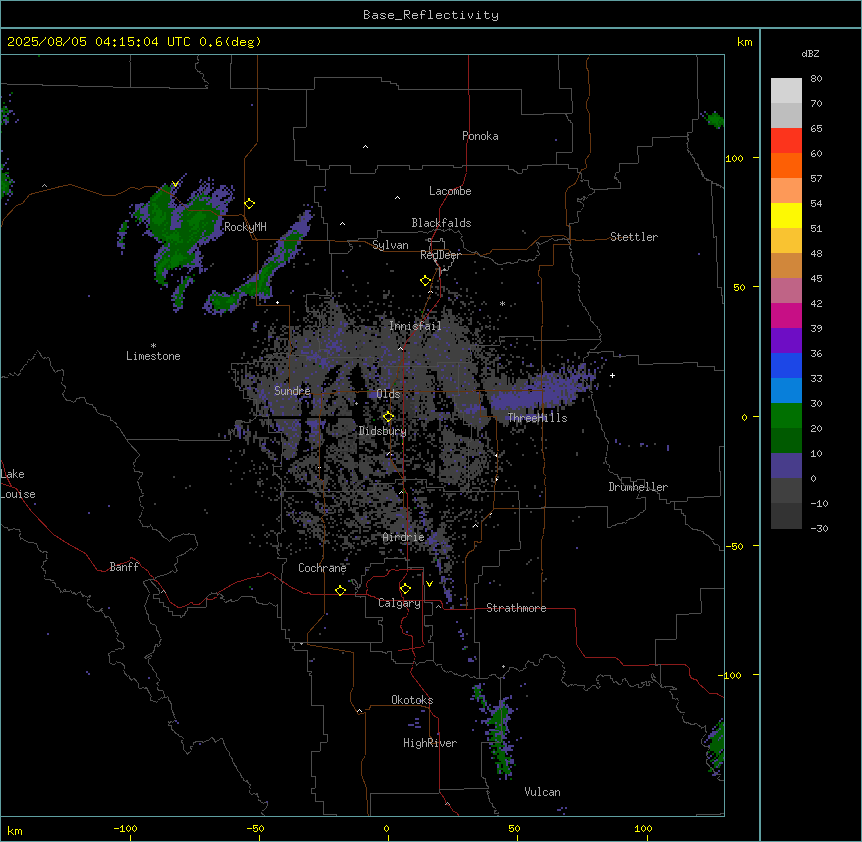Pick the salmon 54-57 dBZ legend swatch
The image size is (862, 842).
click(x=786, y=191)
